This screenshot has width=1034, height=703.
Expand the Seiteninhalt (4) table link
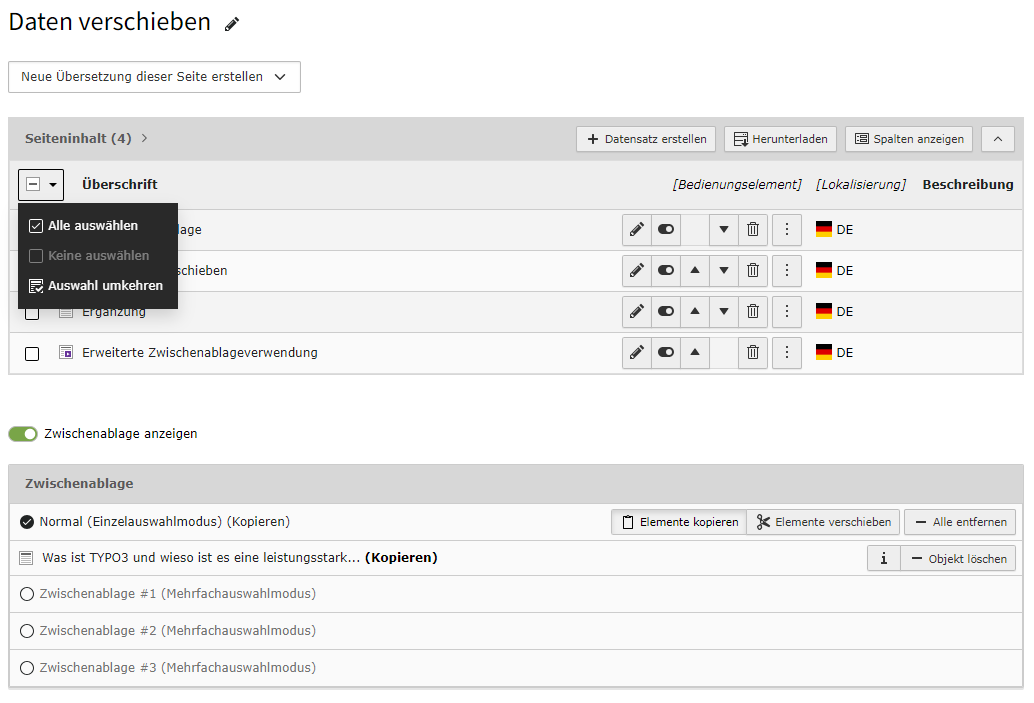pyautogui.click(x=86, y=138)
